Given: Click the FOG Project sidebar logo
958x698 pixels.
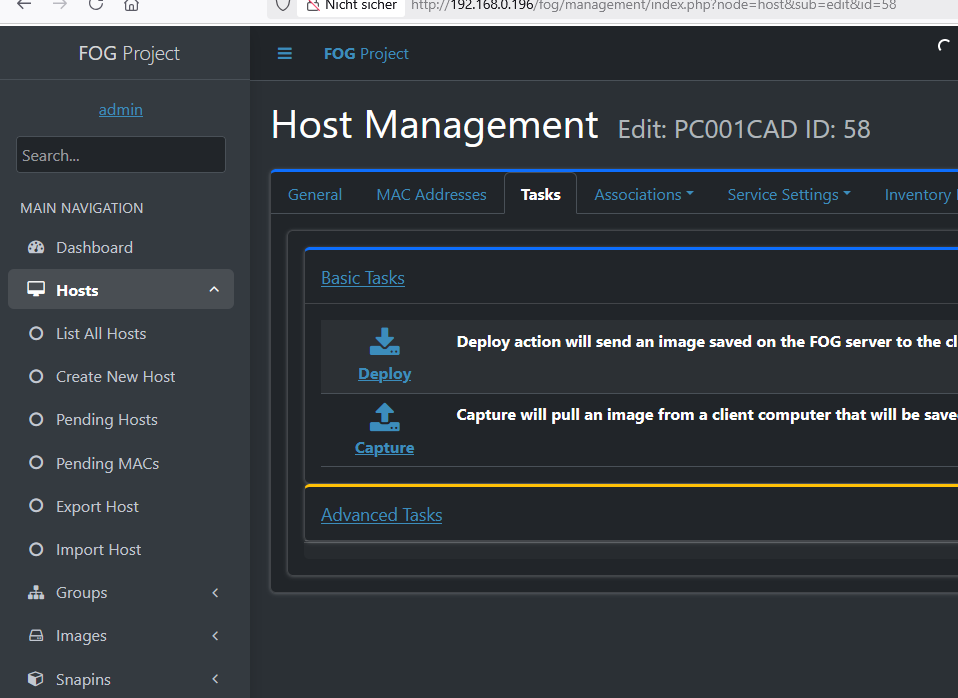Looking at the screenshot, I should coord(129,53).
